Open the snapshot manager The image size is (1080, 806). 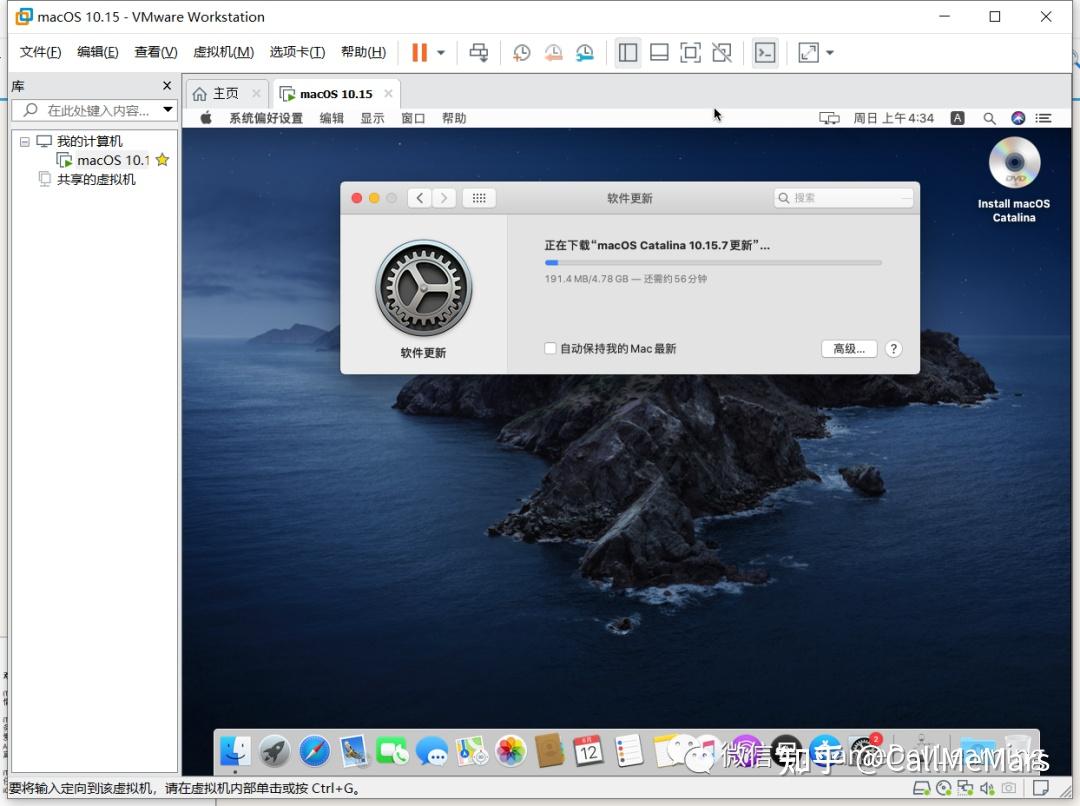[x=585, y=52]
